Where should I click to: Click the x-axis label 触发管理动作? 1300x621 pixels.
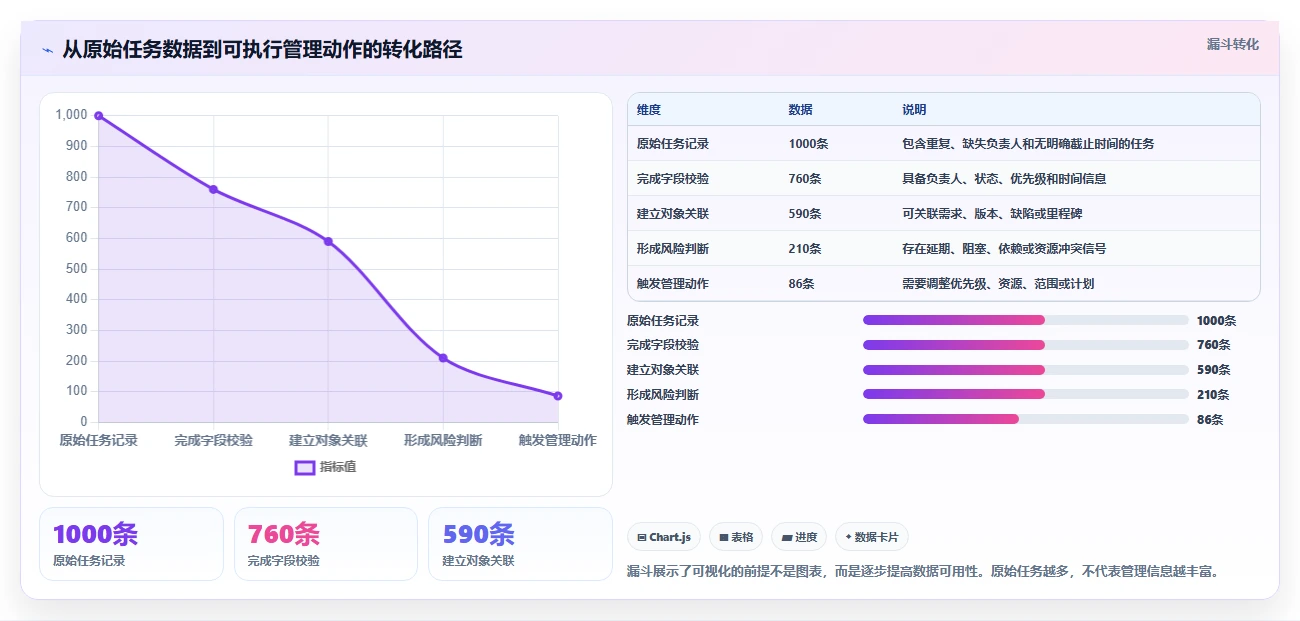click(558, 440)
